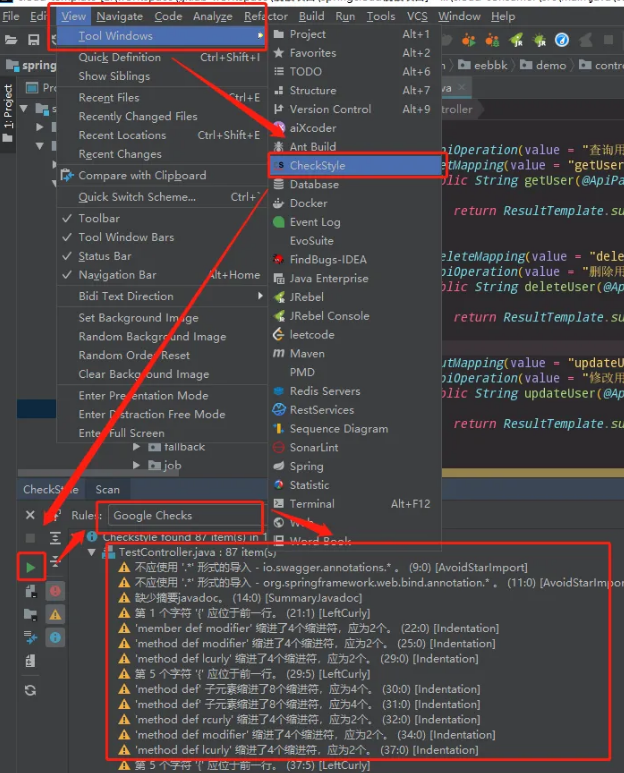The width and height of the screenshot is (624, 773).
Task: Choose the Database tool window
Action: click(x=355, y=184)
